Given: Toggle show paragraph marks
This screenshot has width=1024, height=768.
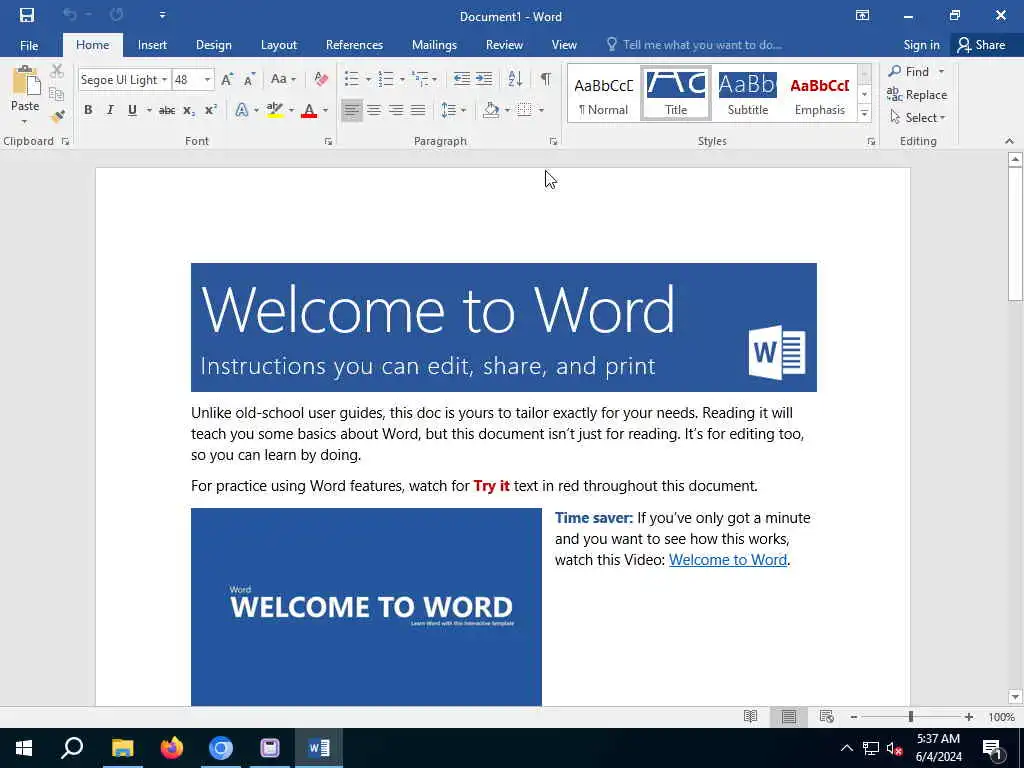Looking at the screenshot, I should point(545,80).
